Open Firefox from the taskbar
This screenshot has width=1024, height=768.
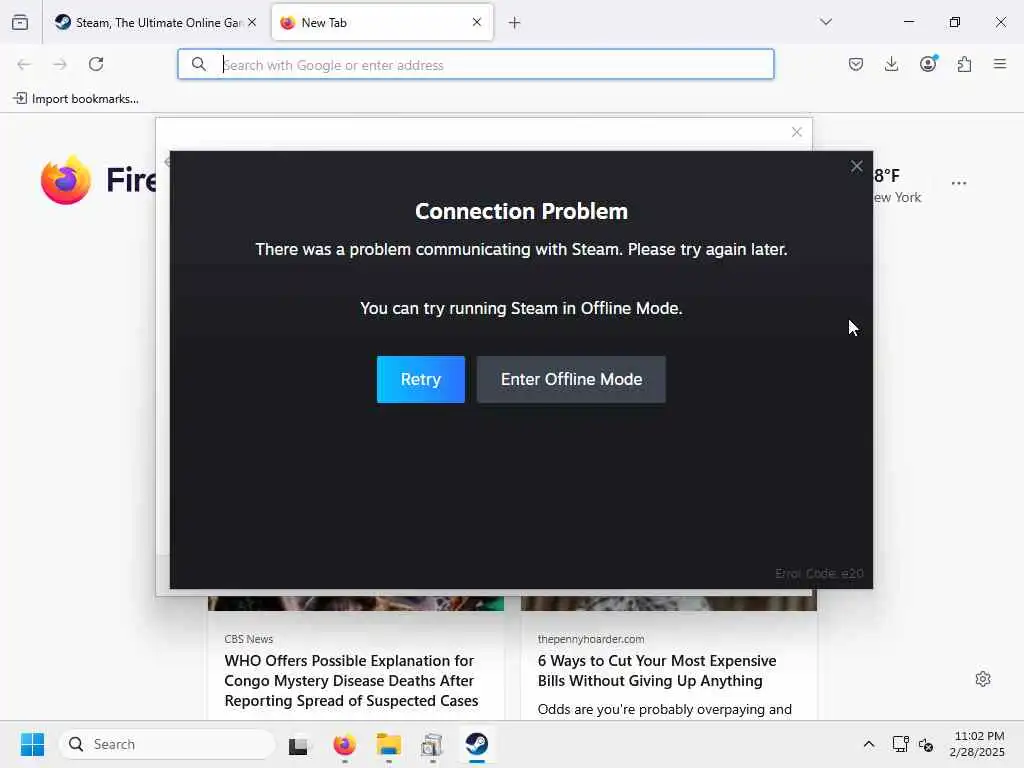pyautogui.click(x=344, y=744)
